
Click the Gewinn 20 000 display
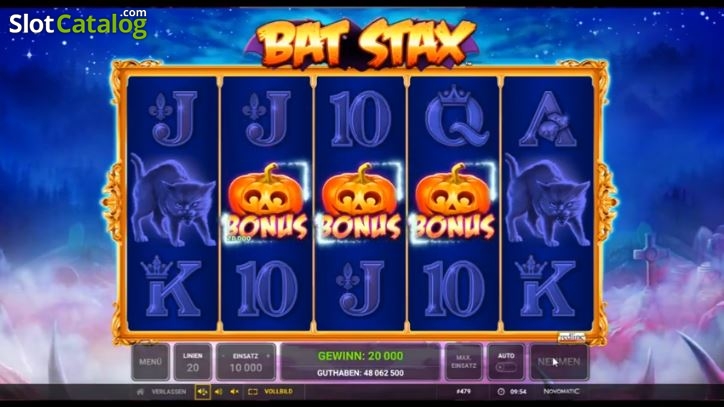click(360, 356)
